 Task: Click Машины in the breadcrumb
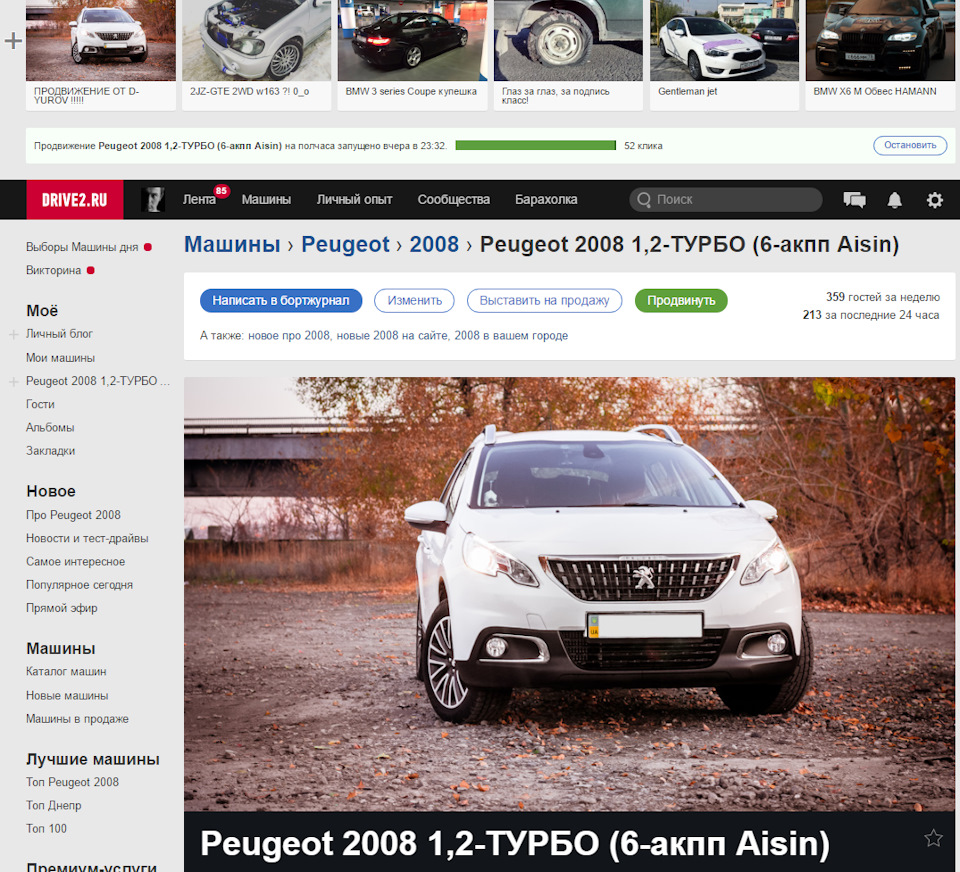[x=232, y=244]
